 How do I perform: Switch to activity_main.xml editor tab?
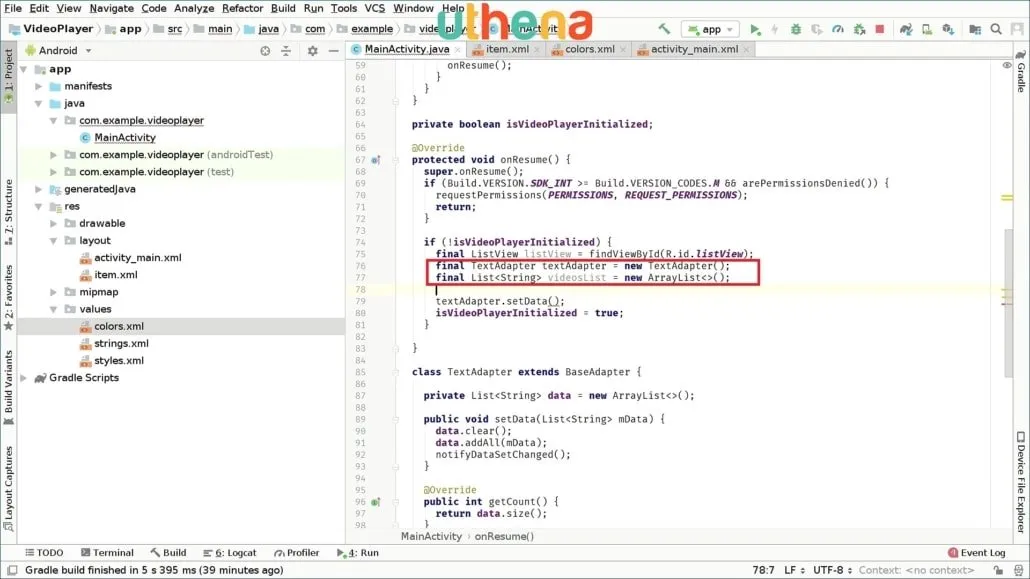coord(694,49)
